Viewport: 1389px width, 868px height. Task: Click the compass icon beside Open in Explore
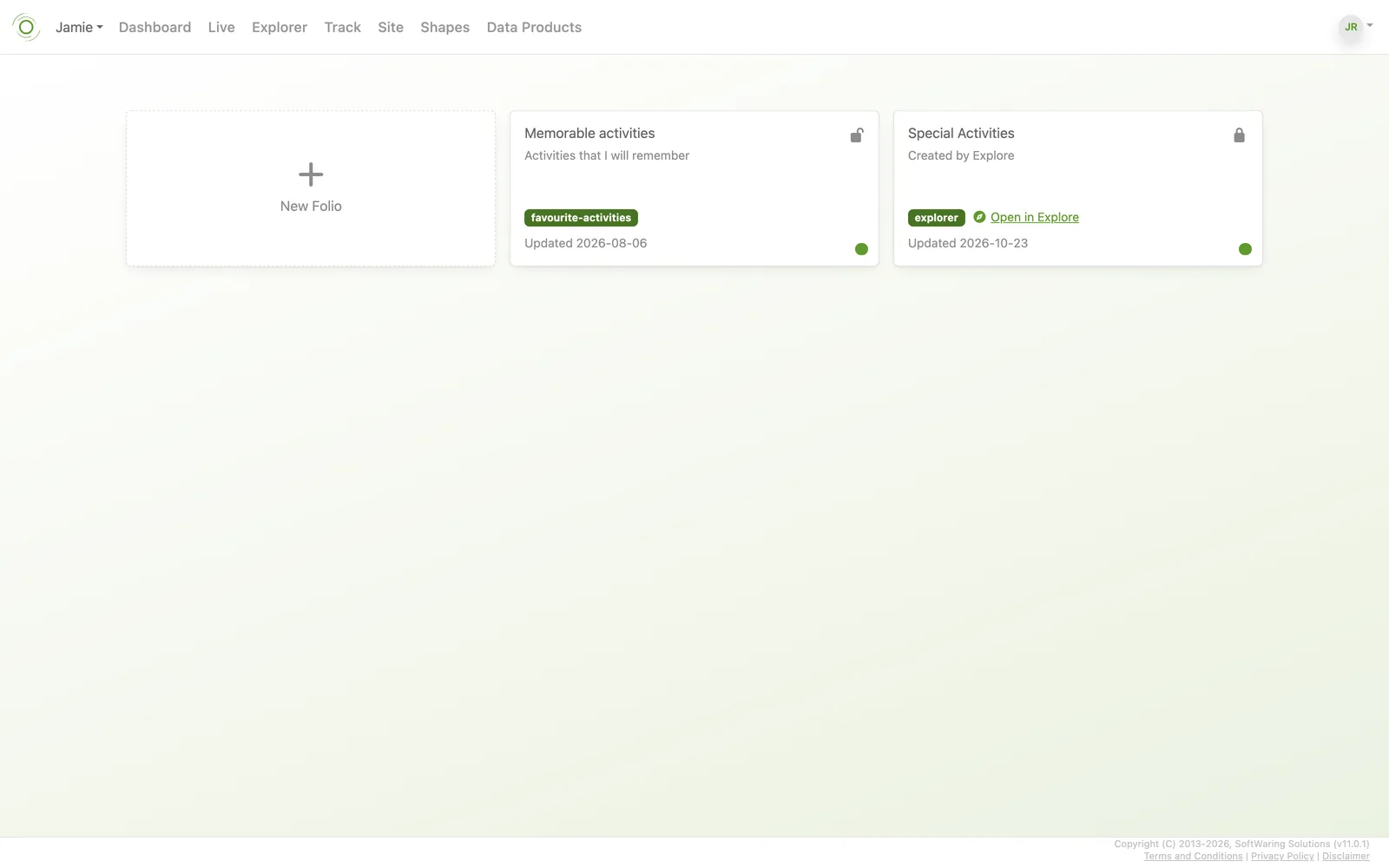point(979,217)
